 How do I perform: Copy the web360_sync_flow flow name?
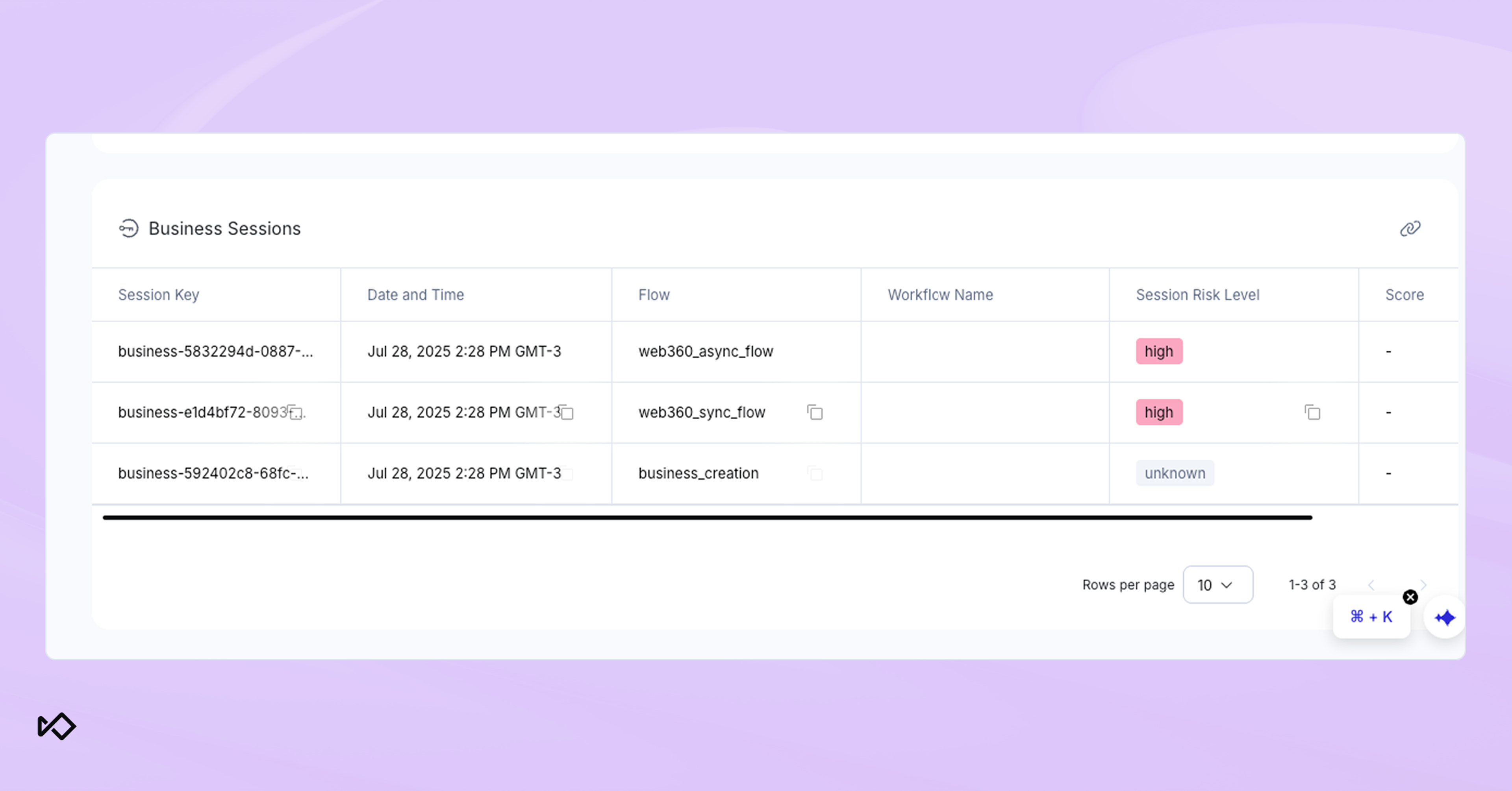[x=815, y=412]
